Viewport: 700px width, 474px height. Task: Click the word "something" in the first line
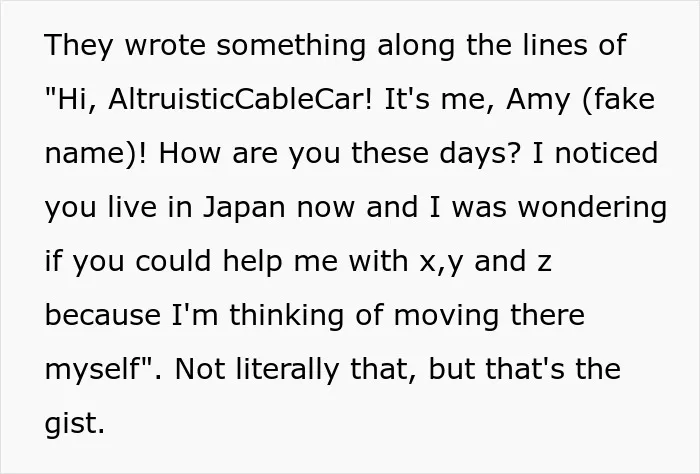(x=291, y=47)
